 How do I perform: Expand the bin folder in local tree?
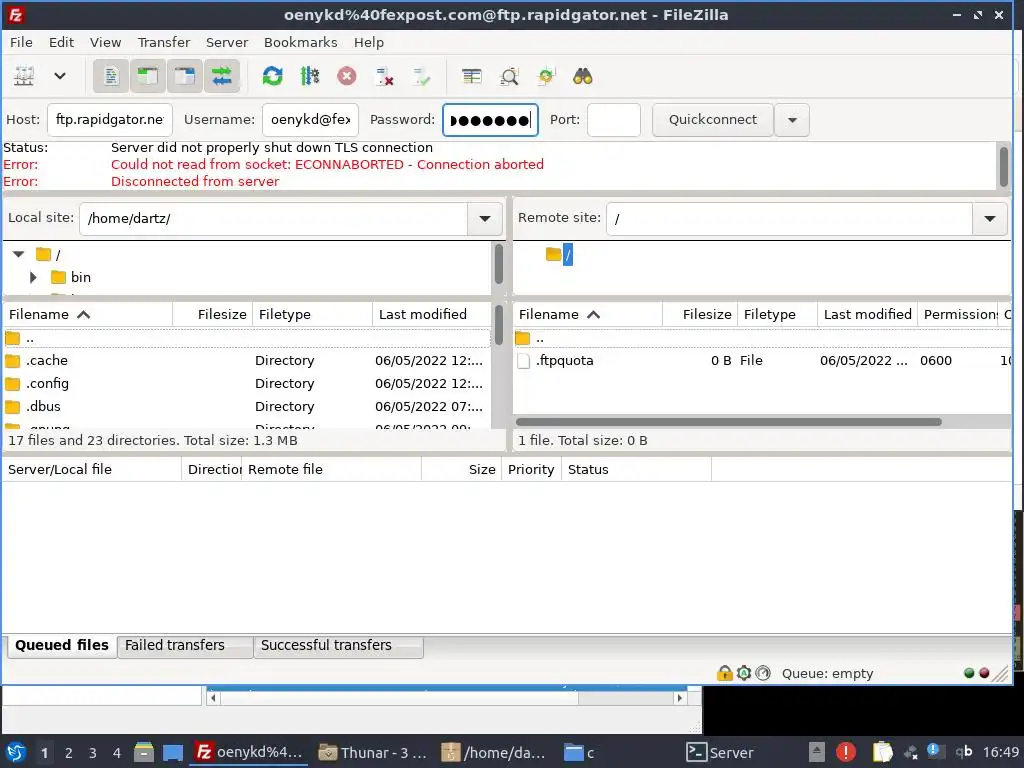33,277
